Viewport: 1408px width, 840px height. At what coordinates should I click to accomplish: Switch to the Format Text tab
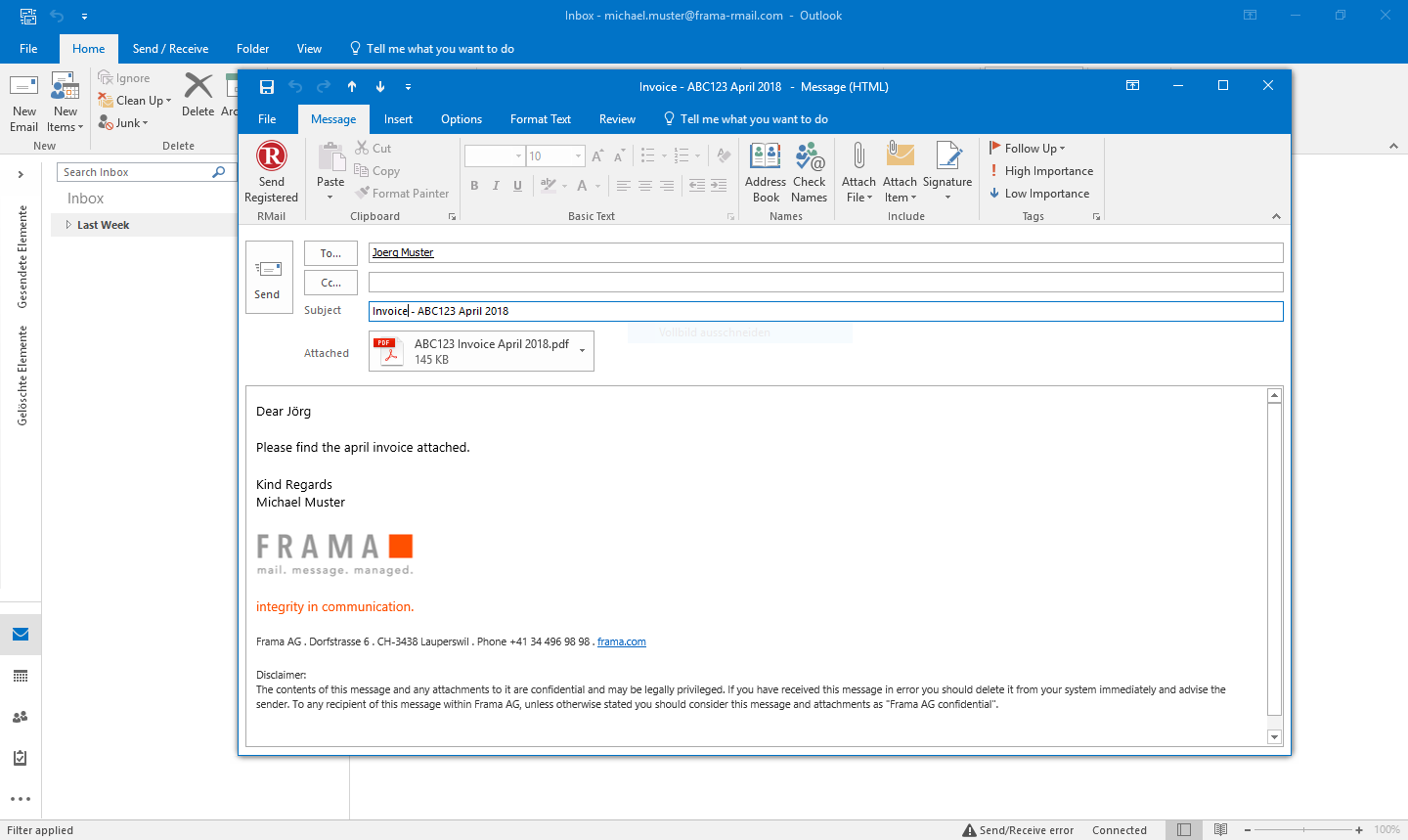point(541,119)
